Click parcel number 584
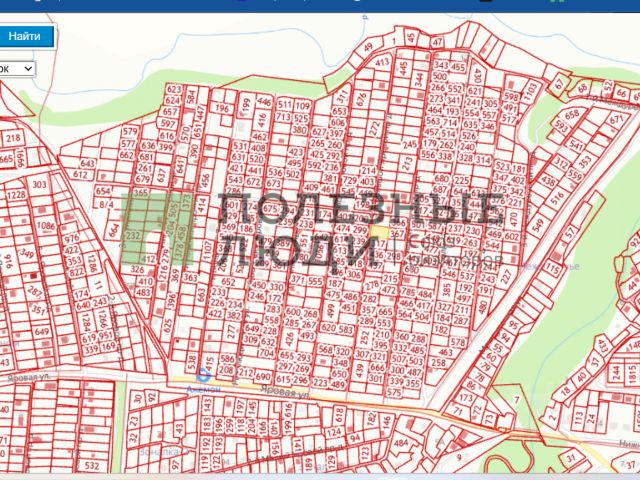This screenshot has width=640, height=480. pyautogui.click(x=191, y=98)
